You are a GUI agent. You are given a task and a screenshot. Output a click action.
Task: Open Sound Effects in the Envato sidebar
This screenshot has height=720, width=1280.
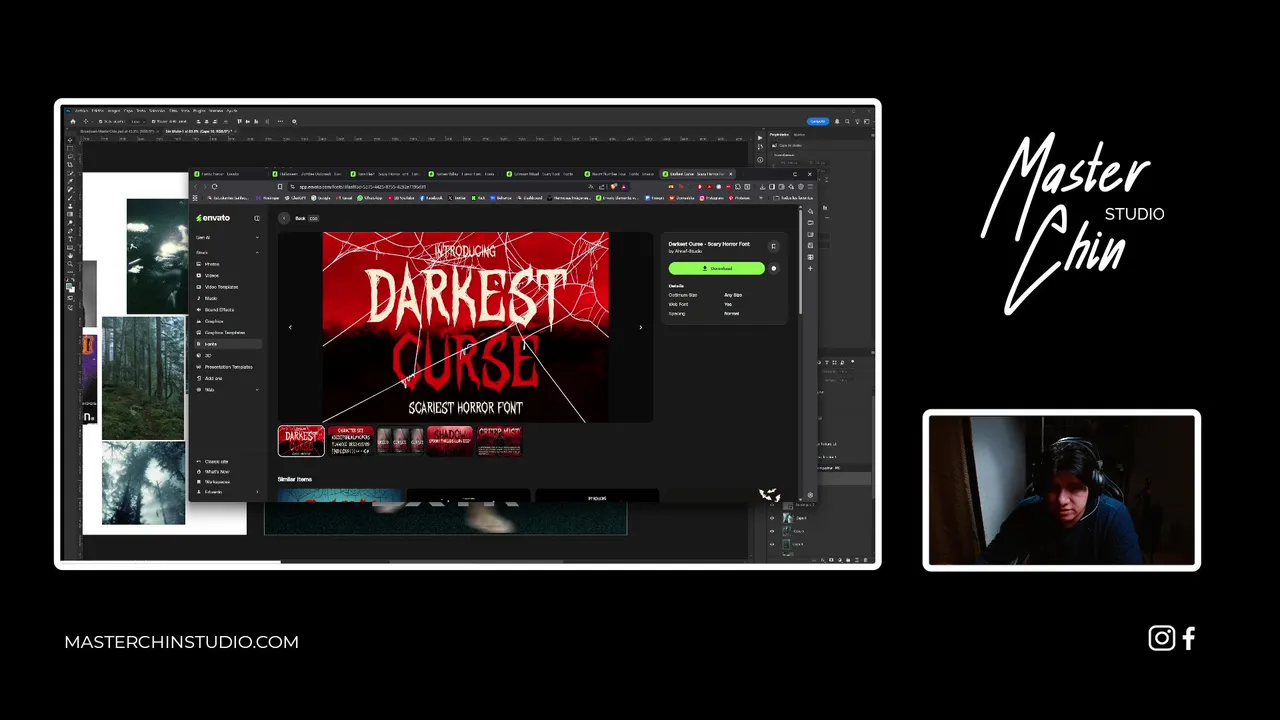[228, 310]
